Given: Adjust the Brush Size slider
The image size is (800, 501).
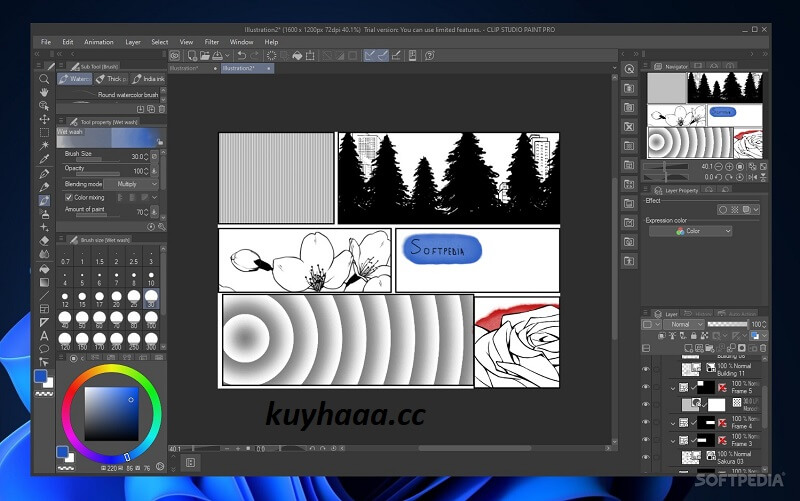Looking at the screenshot, I should [98, 160].
